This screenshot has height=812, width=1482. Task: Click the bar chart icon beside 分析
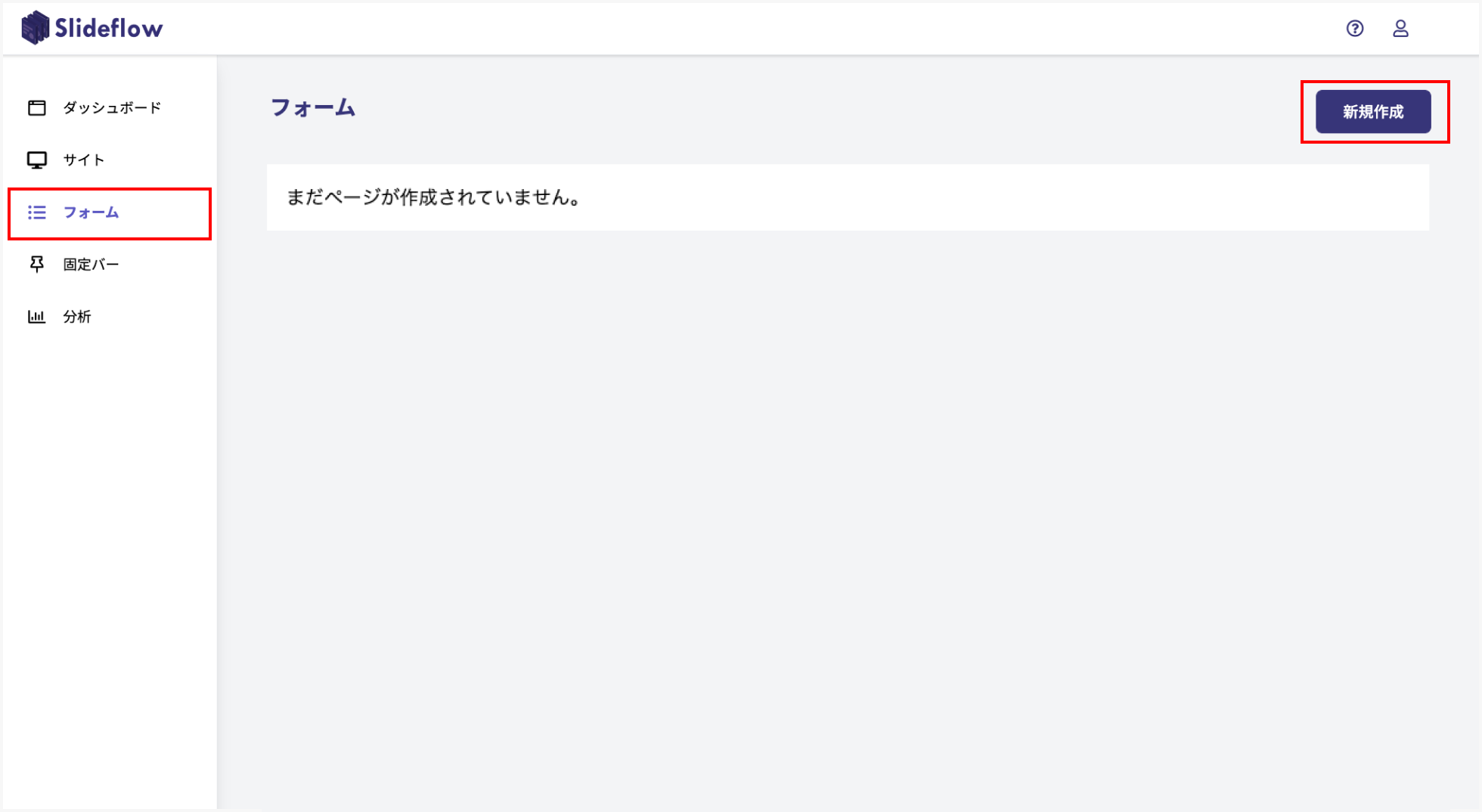pyautogui.click(x=36, y=317)
